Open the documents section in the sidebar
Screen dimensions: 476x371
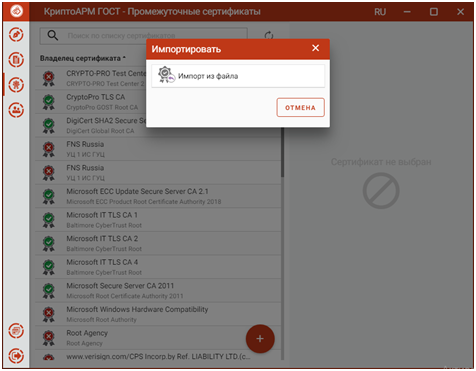[16, 60]
